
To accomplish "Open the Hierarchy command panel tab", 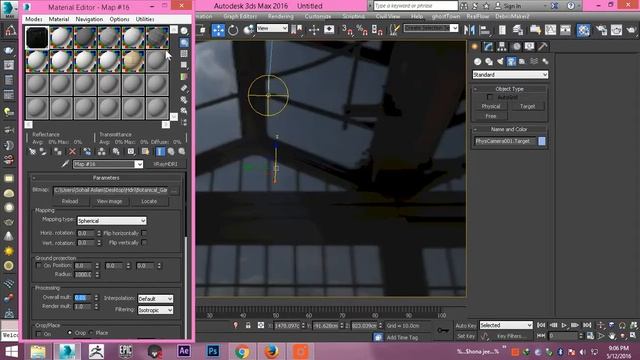I will tap(502, 47).
